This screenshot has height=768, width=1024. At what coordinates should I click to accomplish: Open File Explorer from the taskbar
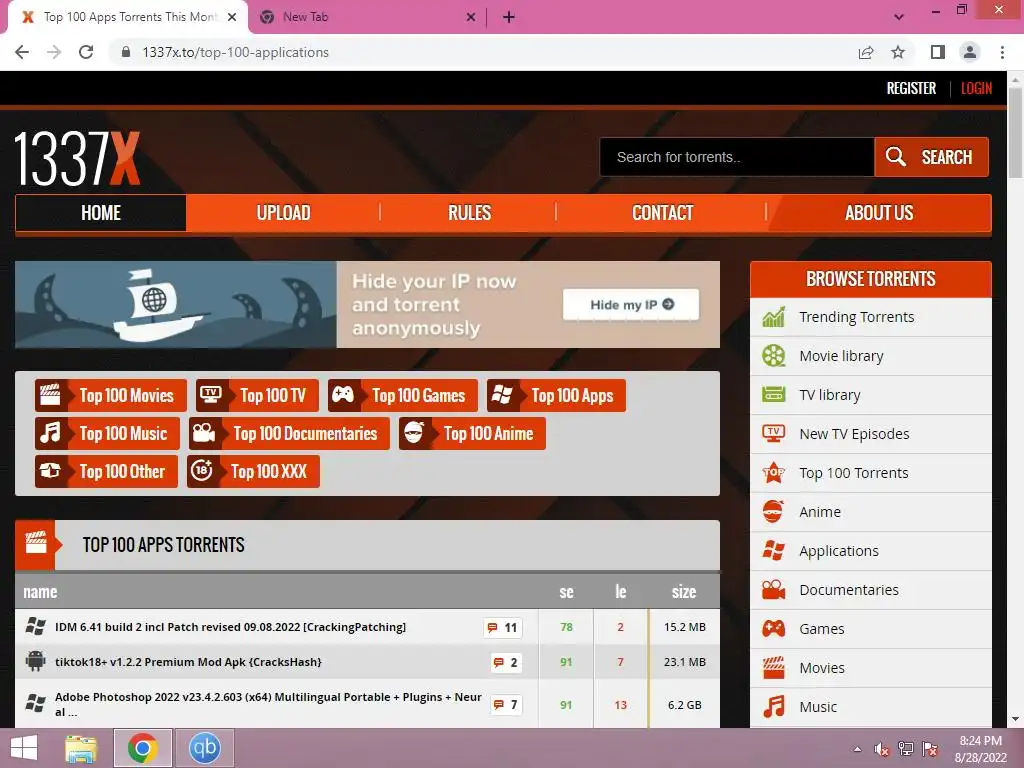click(x=81, y=748)
